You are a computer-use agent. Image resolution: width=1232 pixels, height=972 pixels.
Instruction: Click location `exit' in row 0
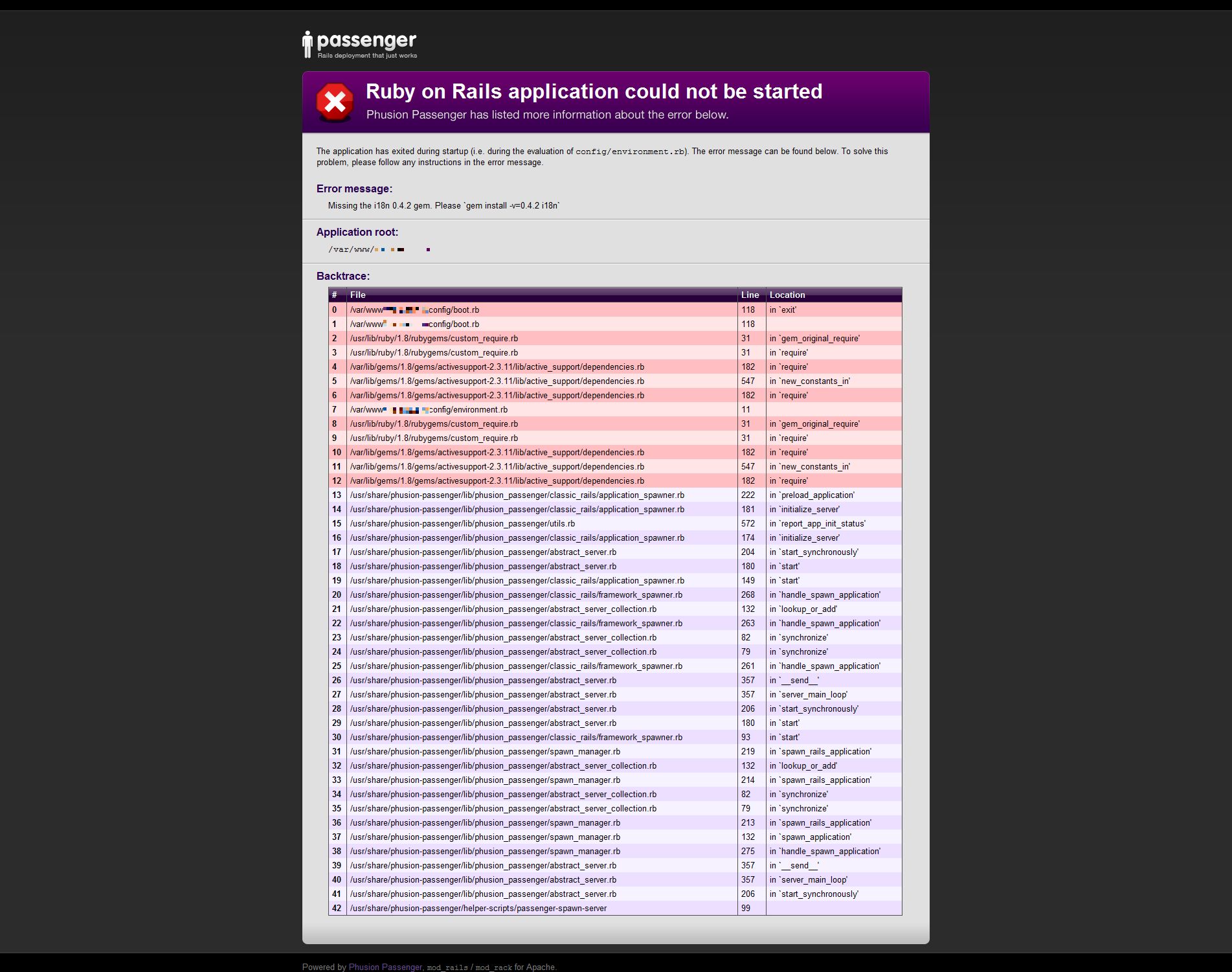click(x=783, y=310)
